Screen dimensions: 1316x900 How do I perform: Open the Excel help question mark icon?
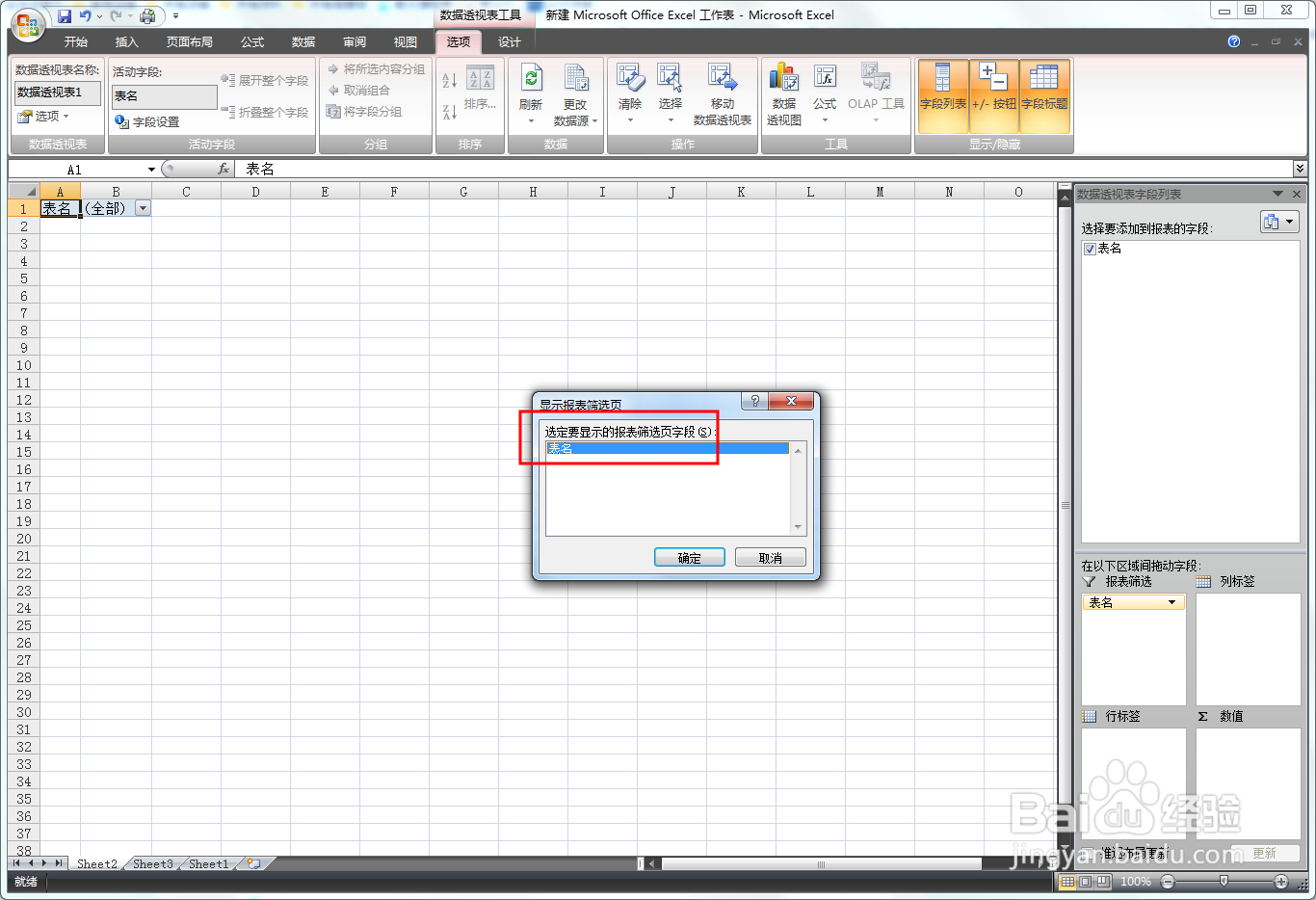point(1234,41)
